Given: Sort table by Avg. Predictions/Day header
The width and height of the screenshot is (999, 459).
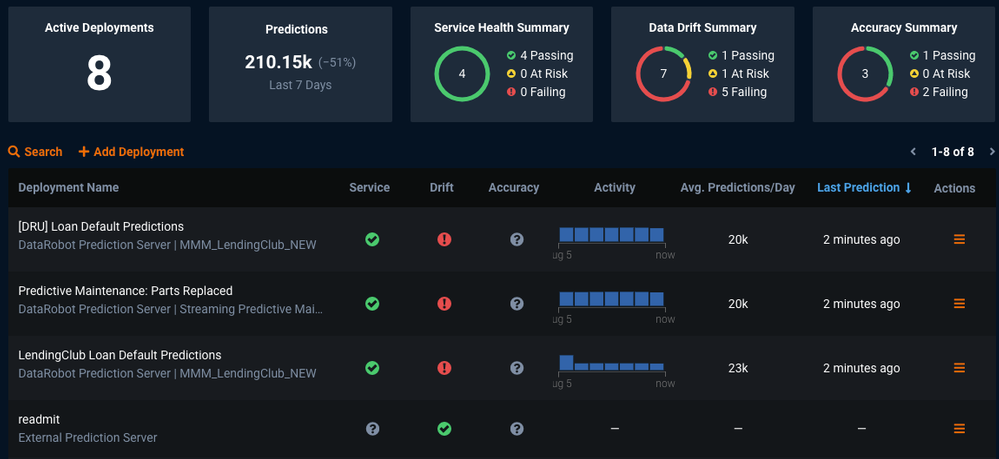Looking at the screenshot, I should coord(737,188).
